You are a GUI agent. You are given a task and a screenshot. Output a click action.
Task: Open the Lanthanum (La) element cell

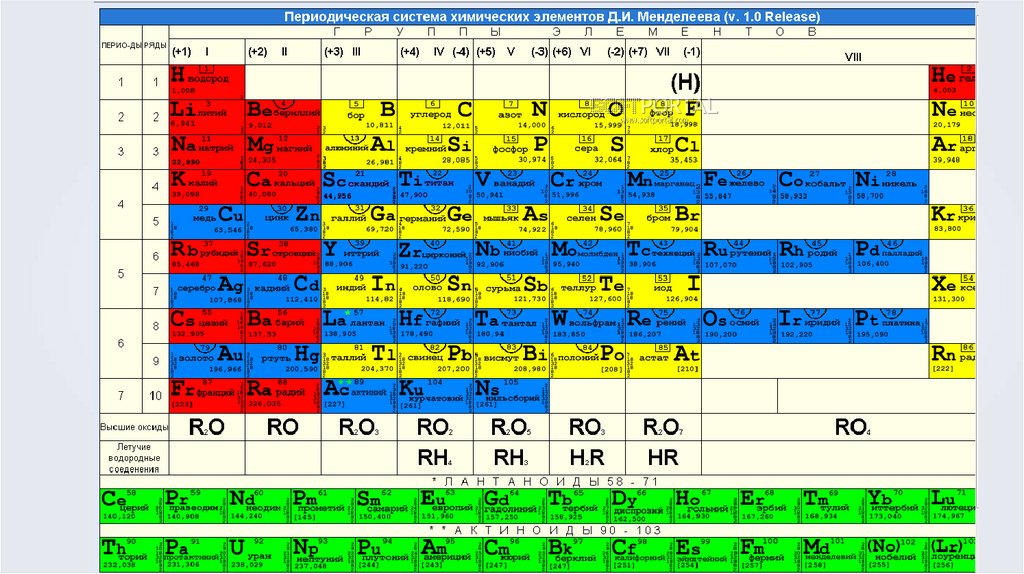click(x=359, y=326)
